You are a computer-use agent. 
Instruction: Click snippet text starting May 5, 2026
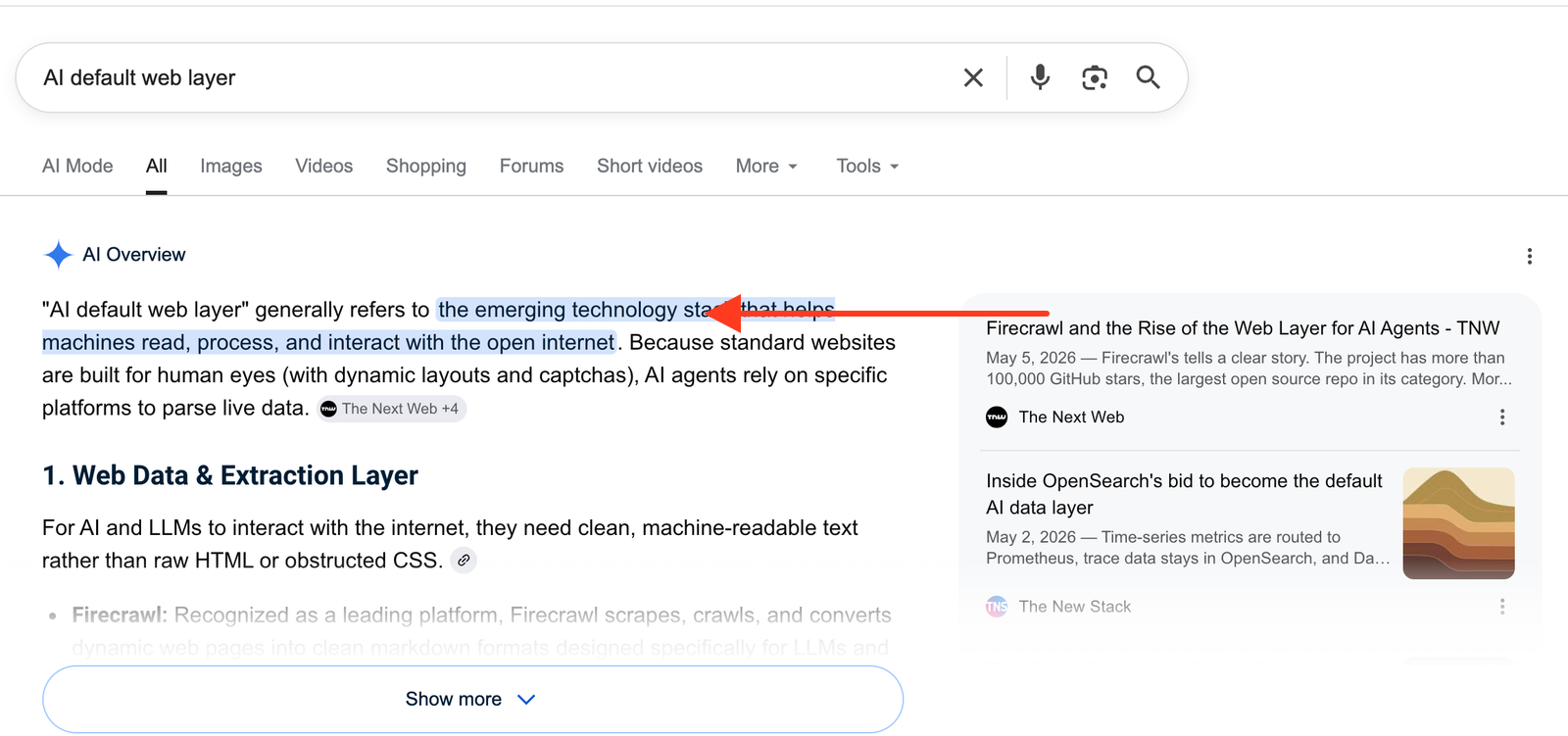click(x=1249, y=368)
